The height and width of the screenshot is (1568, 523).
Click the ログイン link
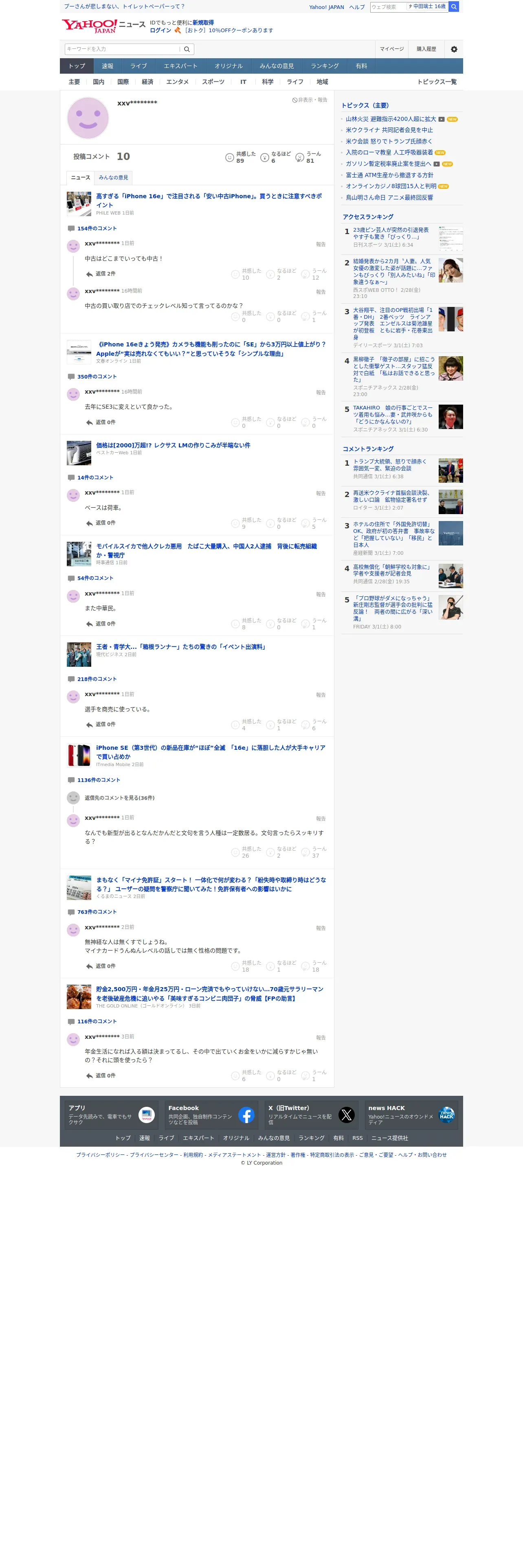pyautogui.click(x=161, y=31)
